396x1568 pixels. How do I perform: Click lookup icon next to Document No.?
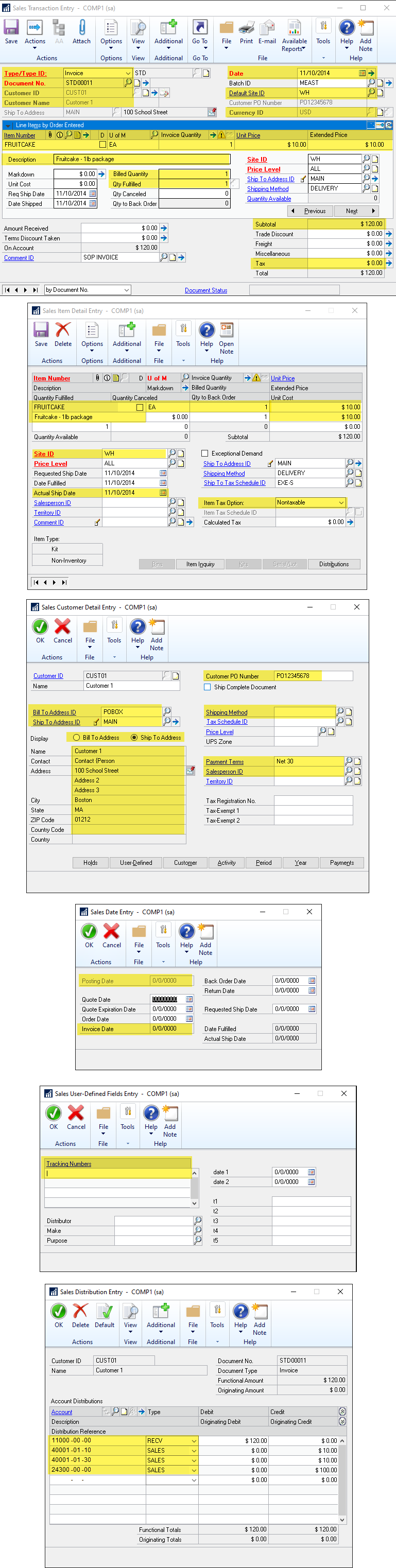click(129, 83)
